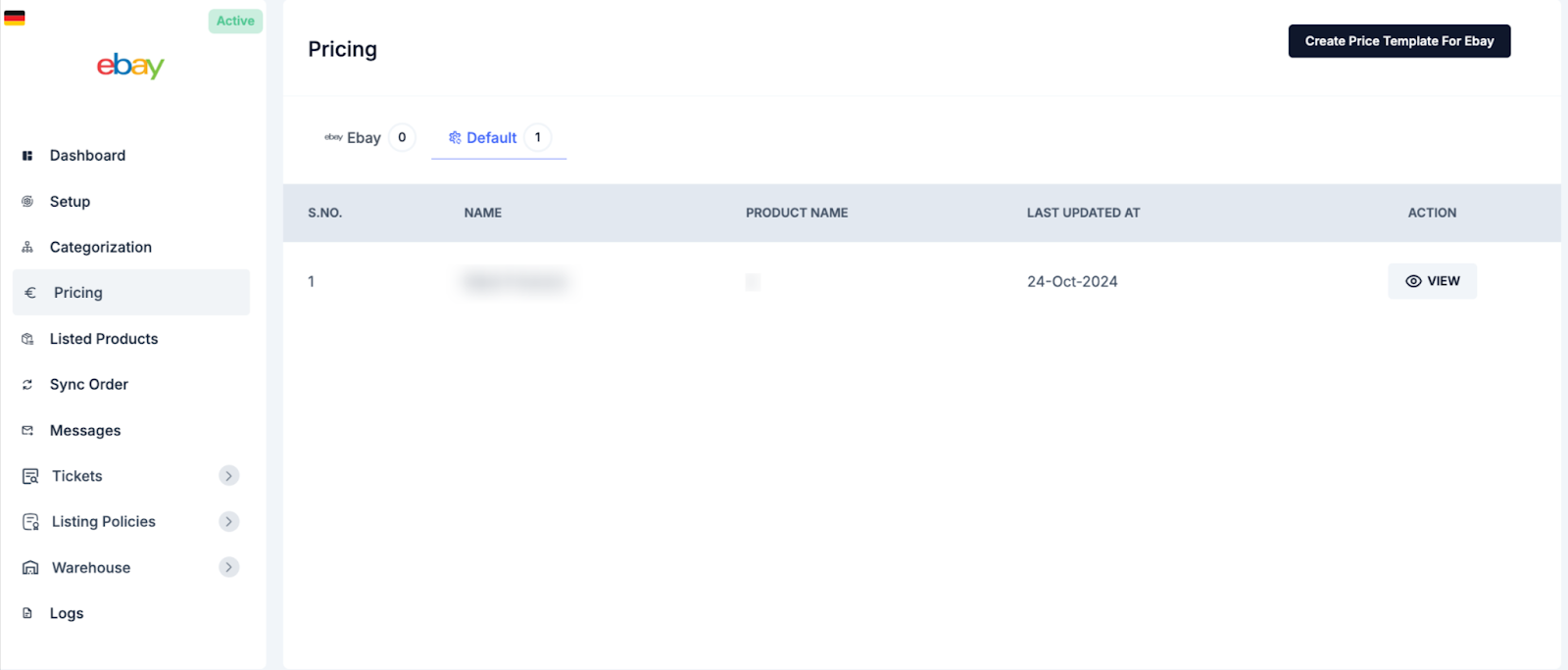Click the eBay logo in sidebar
The width and height of the screenshot is (1568, 670).
click(130, 66)
